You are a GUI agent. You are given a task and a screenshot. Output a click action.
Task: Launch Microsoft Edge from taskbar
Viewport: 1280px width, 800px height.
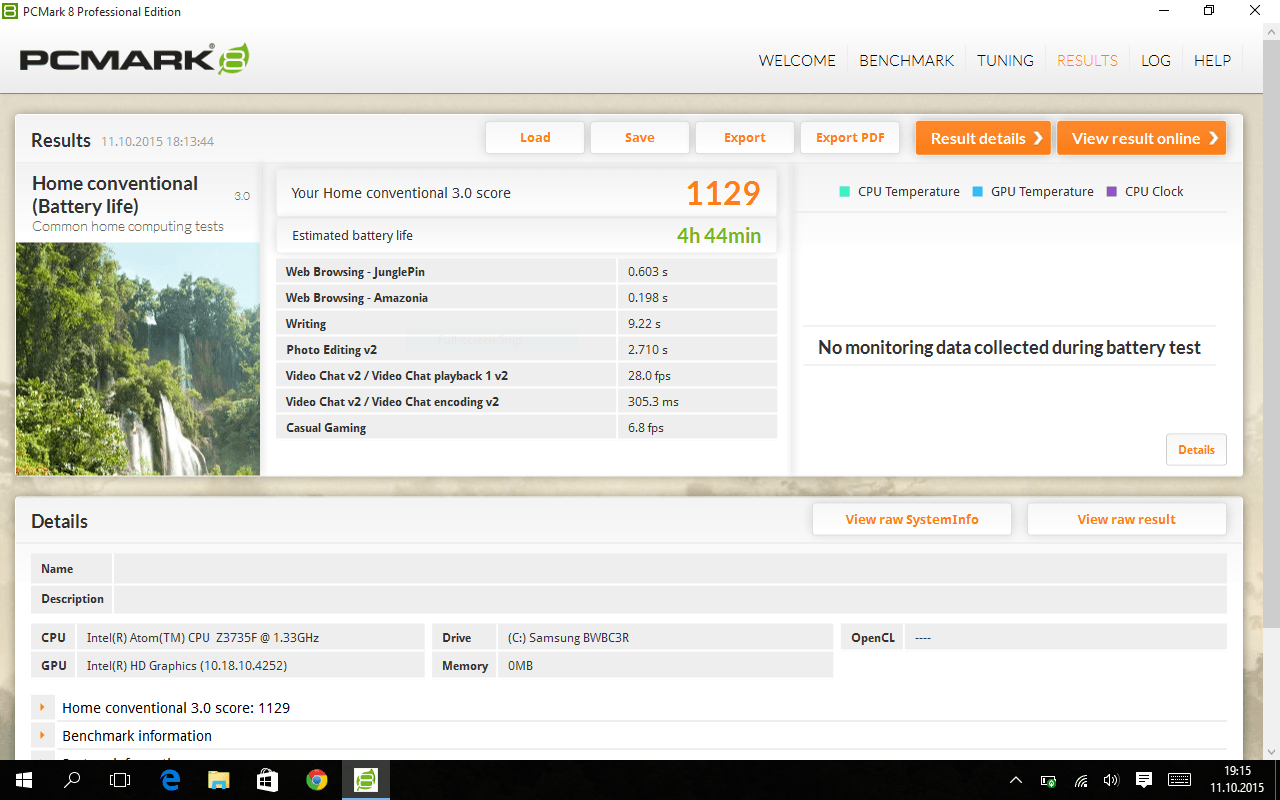[x=170, y=780]
